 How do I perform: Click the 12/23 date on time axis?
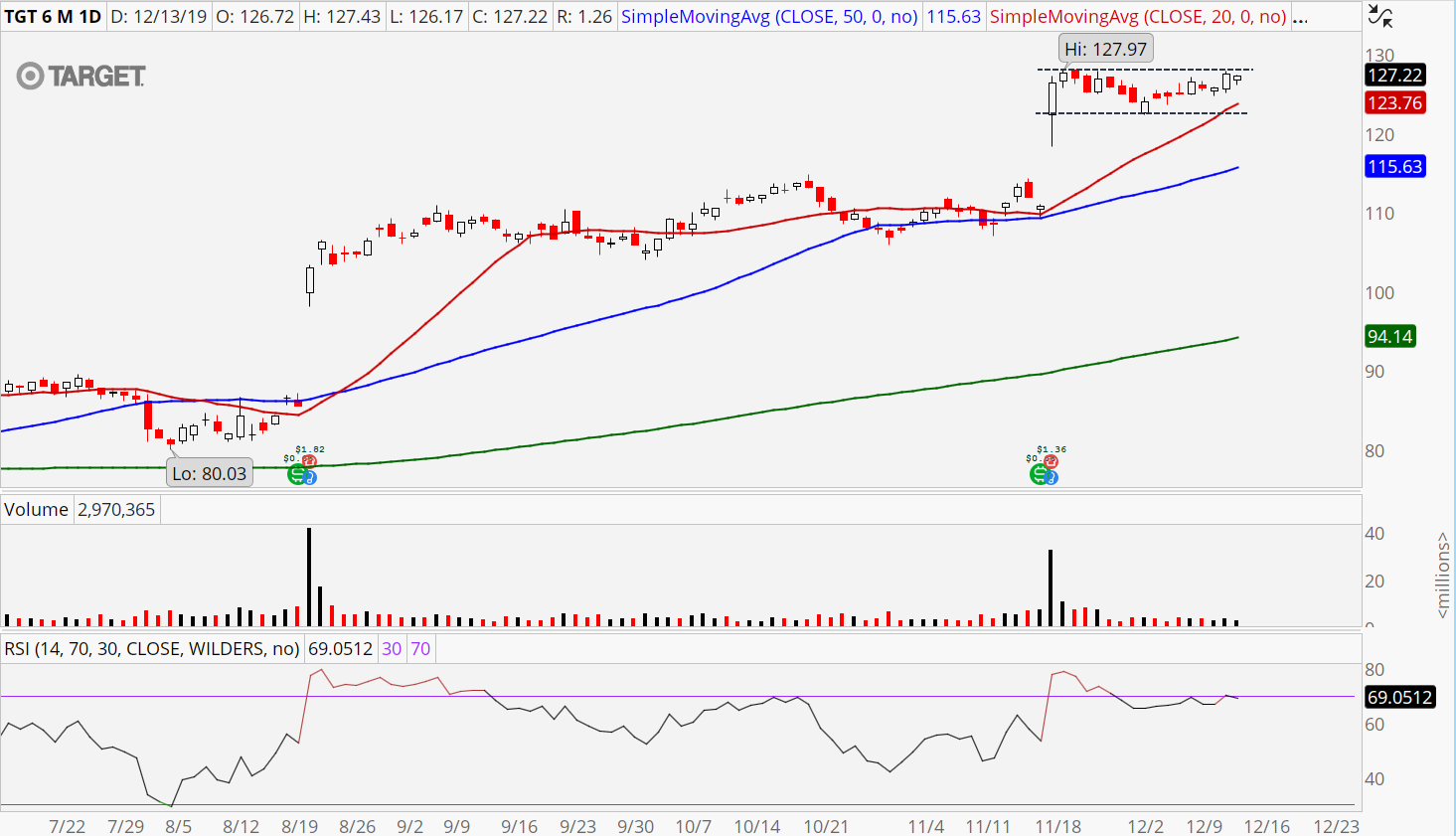(1337, 826)
